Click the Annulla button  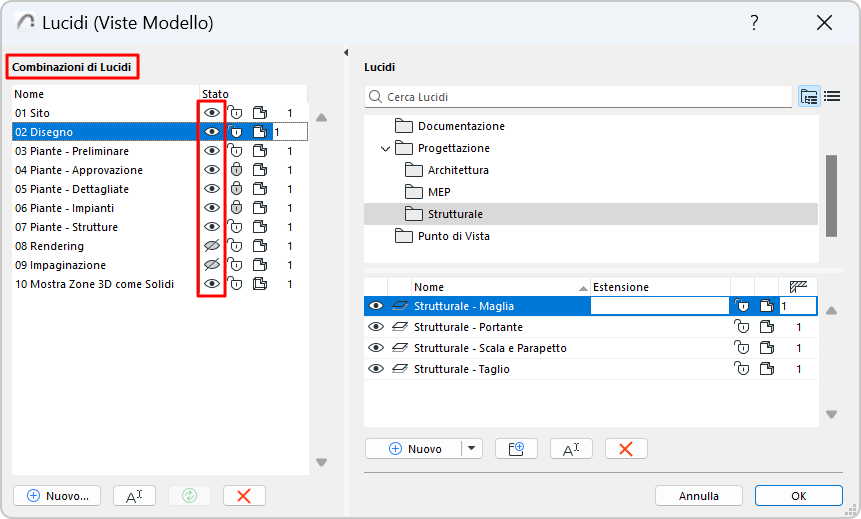pyautogui.click(x=699, y=496)
